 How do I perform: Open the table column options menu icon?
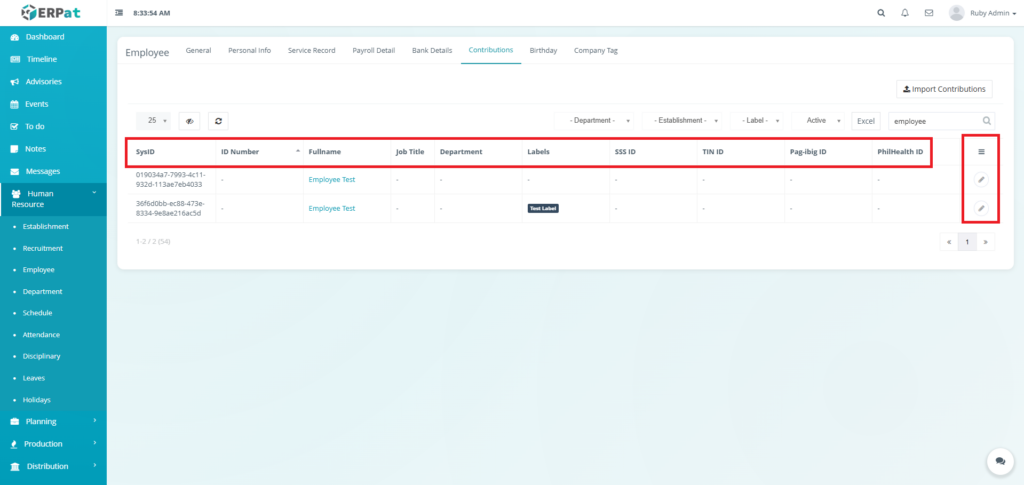tap(981, 152)
